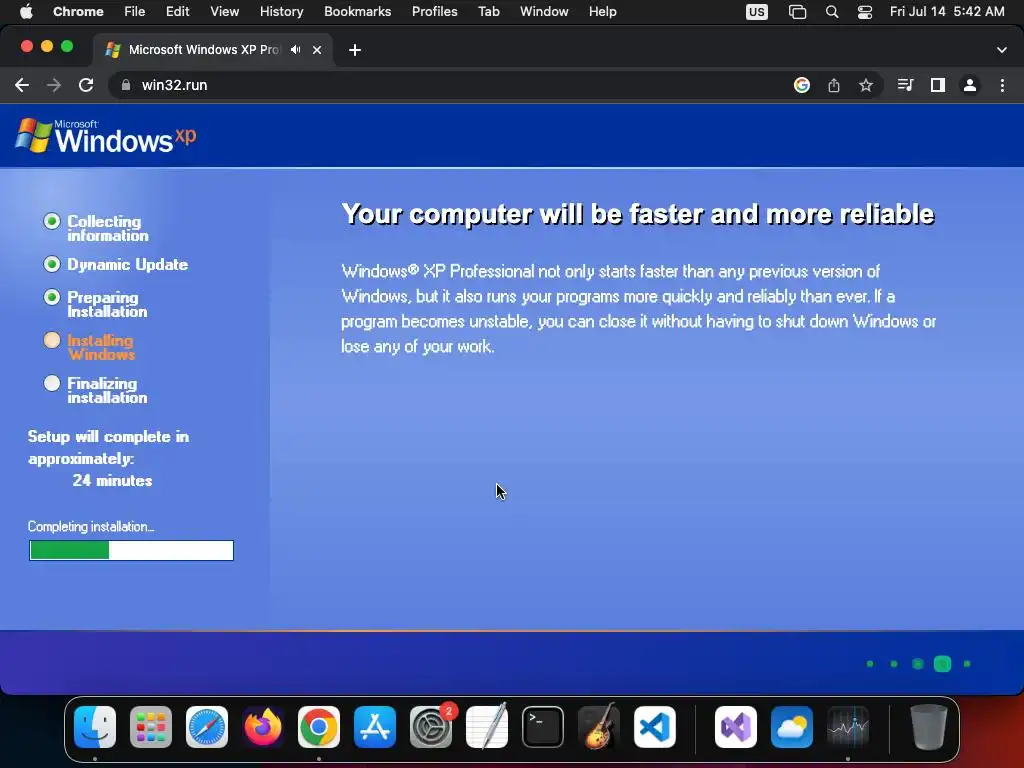The height and width of the screenshot is (768, 1024).
Task: Go back with Chrome's back arrow
Action: pos(22,85)
